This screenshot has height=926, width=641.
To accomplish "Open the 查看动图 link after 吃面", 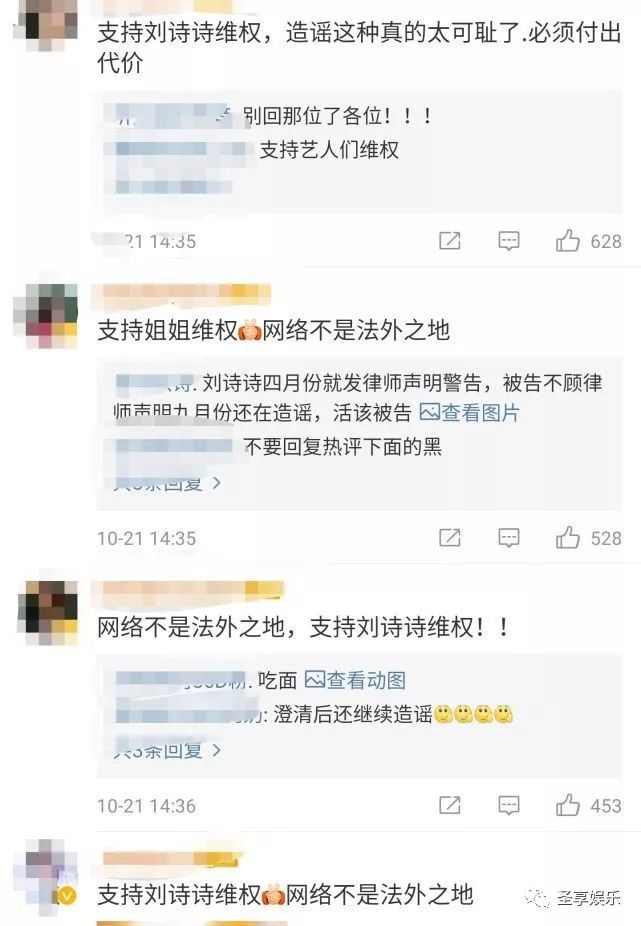I will (x=355, y=680).
